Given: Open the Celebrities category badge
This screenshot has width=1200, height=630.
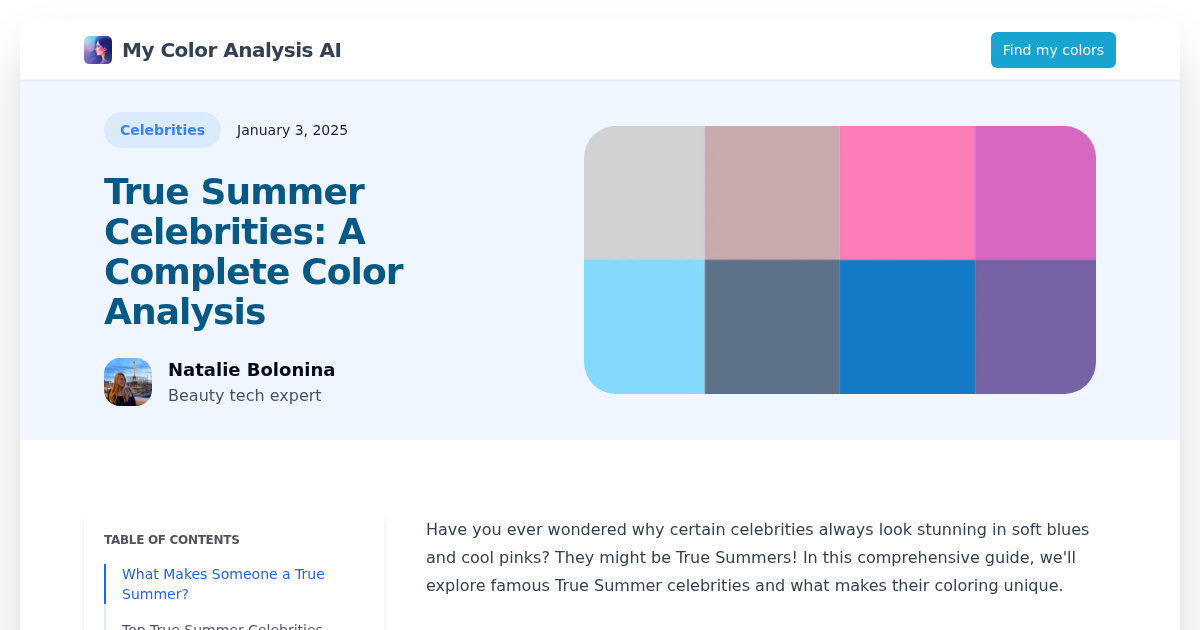Looking at the screenshot, I should coord(162,129).
